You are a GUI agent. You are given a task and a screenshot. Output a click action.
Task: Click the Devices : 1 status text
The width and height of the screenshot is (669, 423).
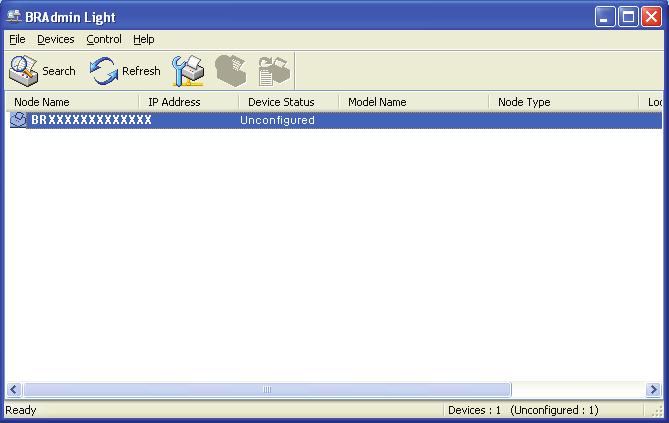[x=474, y=410]
